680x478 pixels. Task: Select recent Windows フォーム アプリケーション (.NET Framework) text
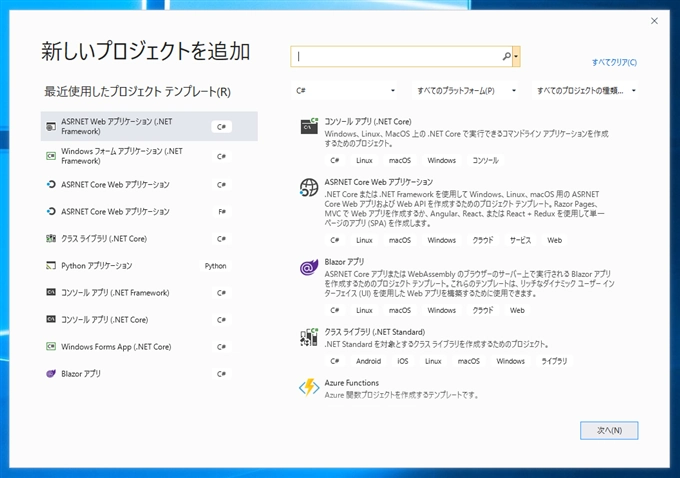pos(122,156)
